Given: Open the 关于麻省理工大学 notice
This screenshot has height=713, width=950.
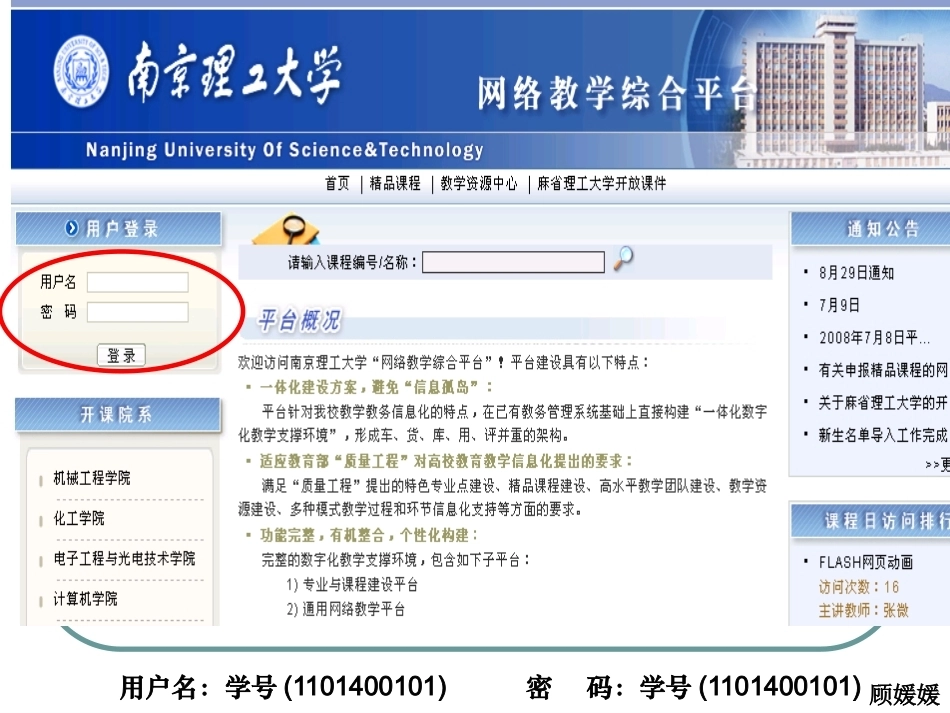Looking at the screenshot, I should tap(883, 402).
